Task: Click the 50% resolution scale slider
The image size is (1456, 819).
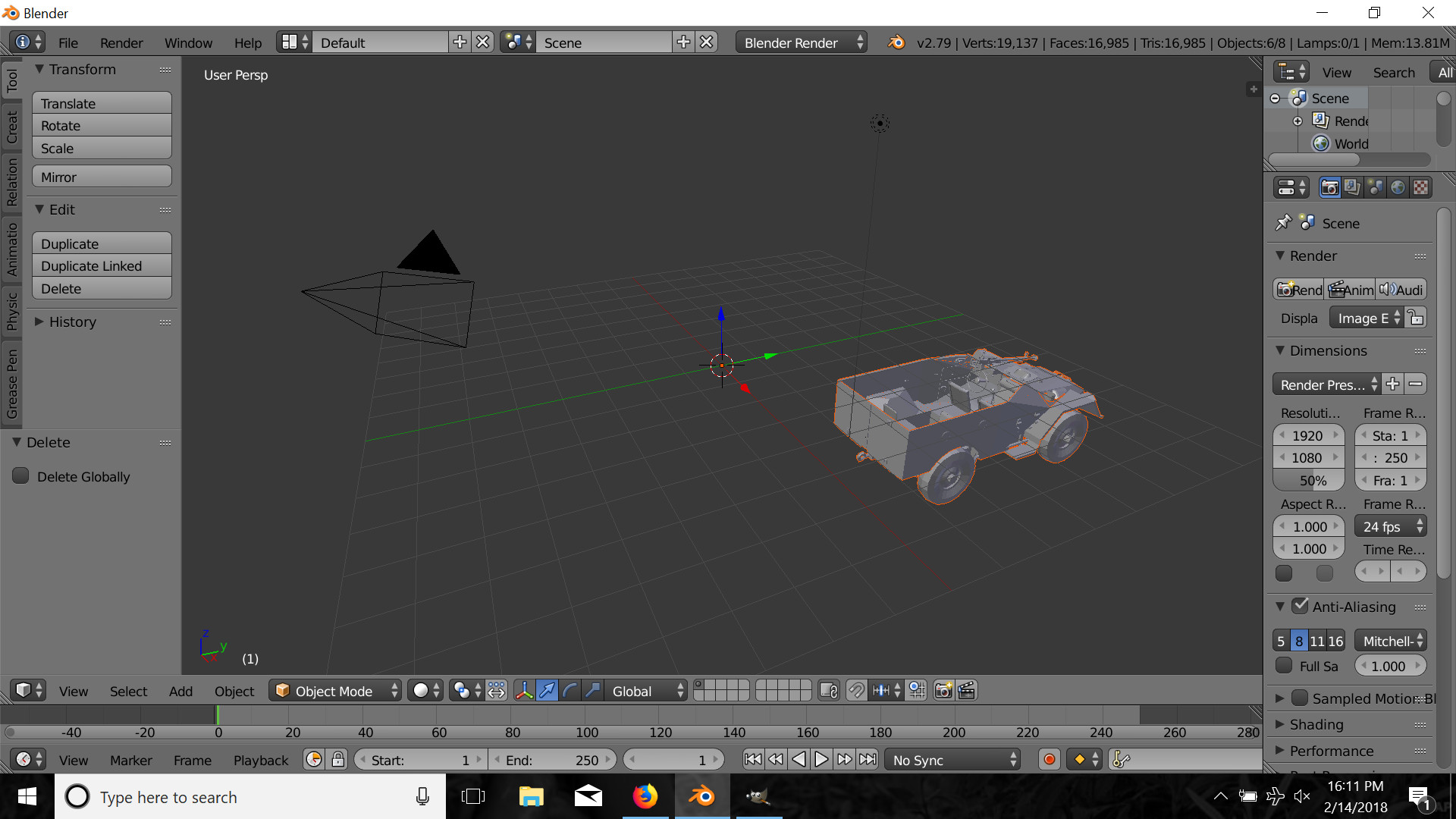Action: click(x=1308, y=480)
